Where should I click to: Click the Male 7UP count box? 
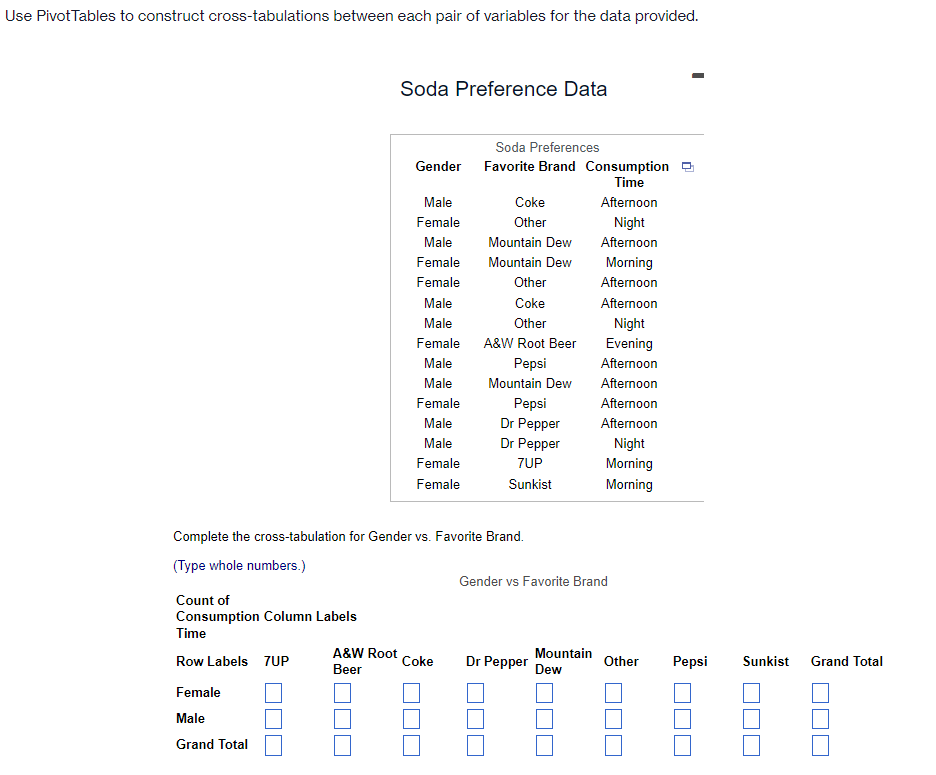pyautogui.click(x=273, y=718)
